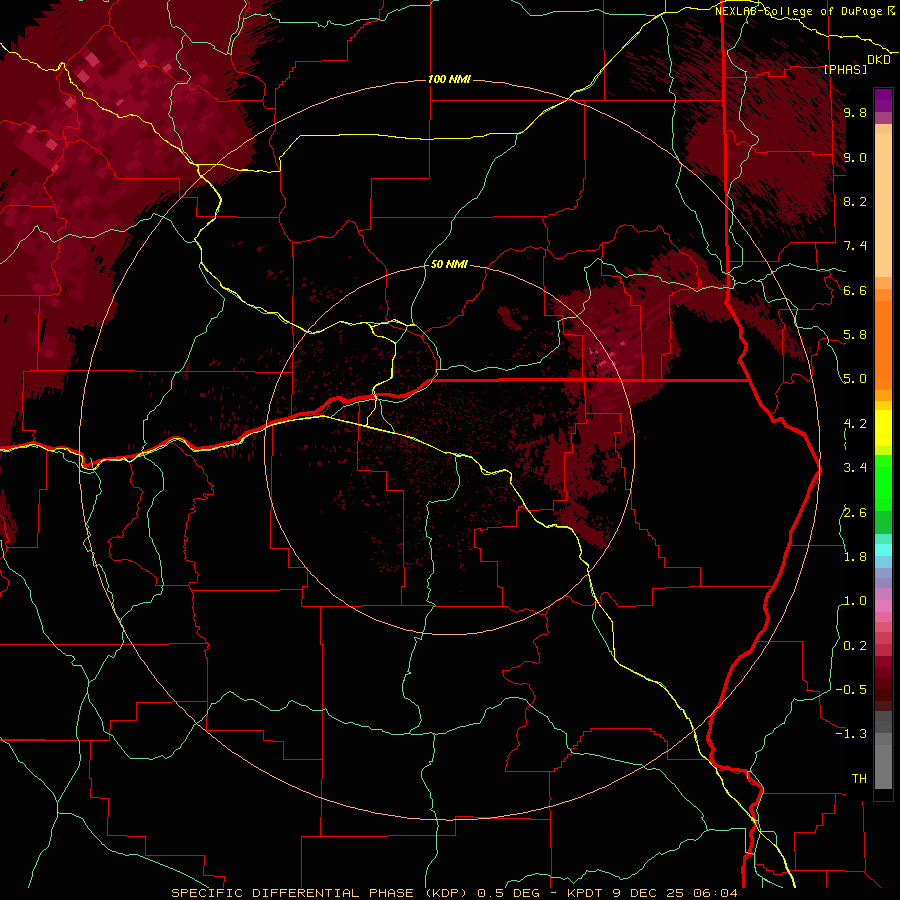Click the 8.2 color scale value

pyautogui.click(x=855, y=201)
